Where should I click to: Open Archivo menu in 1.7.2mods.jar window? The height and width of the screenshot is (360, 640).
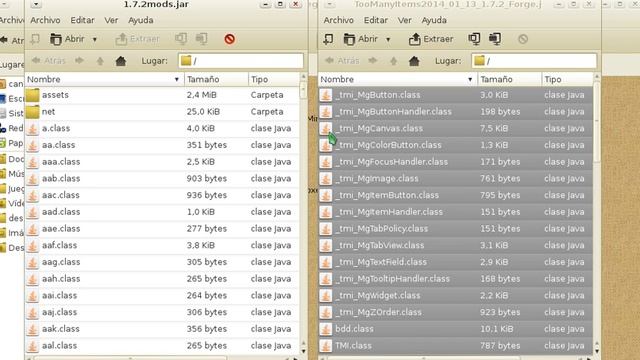[45, 20]
